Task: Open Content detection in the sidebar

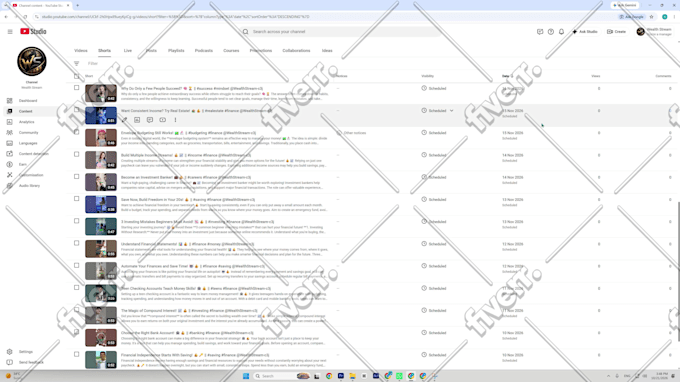Action: pos(33,154)
